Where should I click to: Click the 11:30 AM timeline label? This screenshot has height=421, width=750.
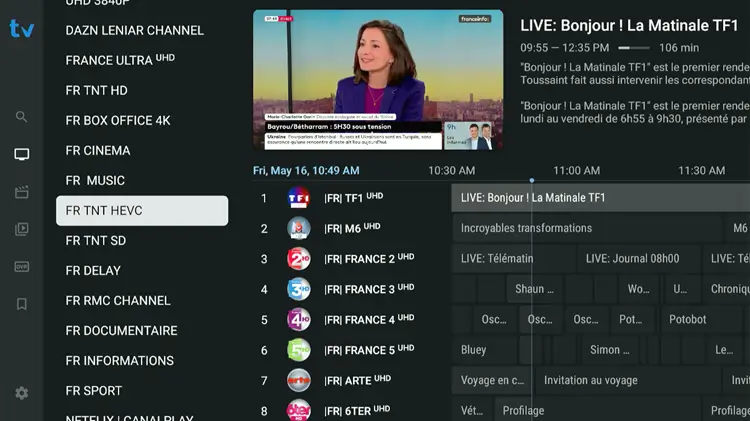[x=701, y=170]
